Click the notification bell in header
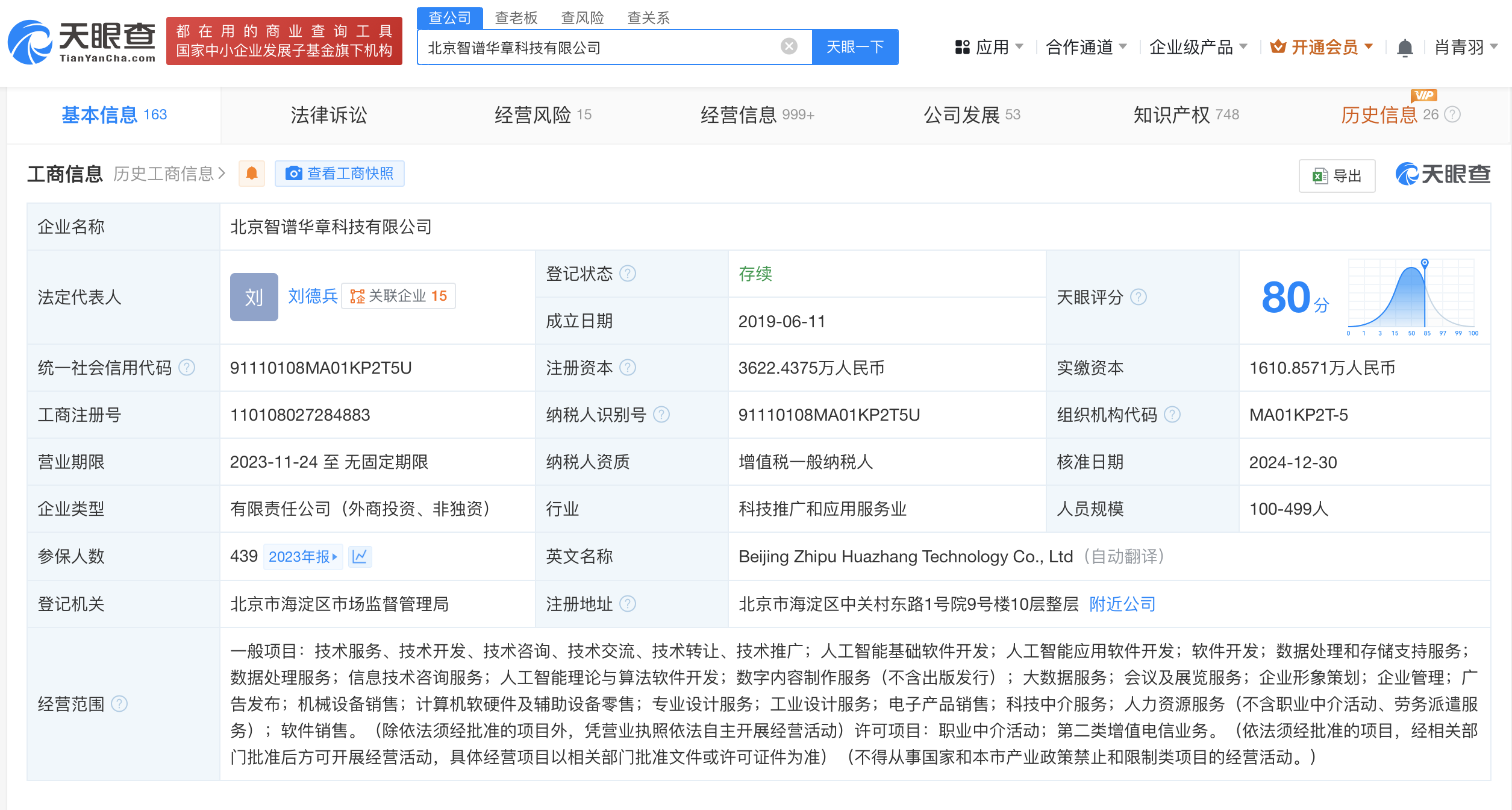This screenshot has height=810, width=1512. pyautogui.click(x=1405, y=47)
